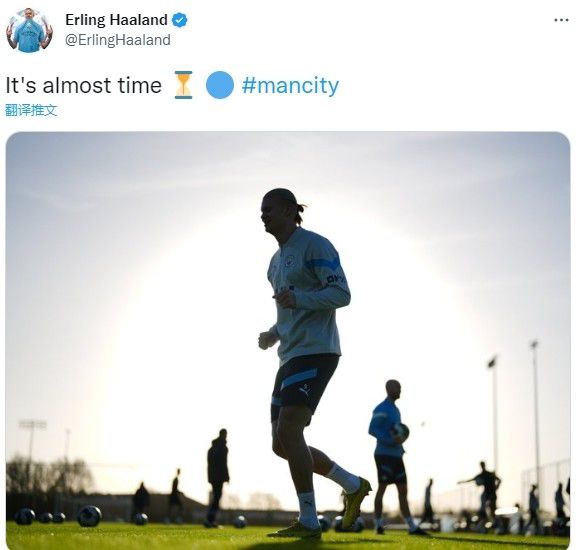The image size is (586, 550).
Task: Click the blue circle emoji
Action: pos(220,85)
